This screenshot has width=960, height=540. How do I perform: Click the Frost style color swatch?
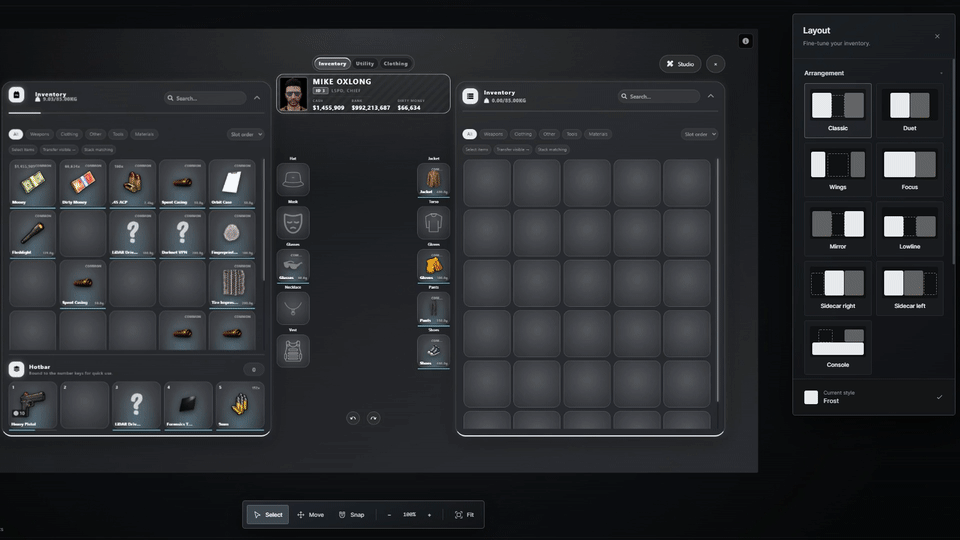(x=811, y=397)
